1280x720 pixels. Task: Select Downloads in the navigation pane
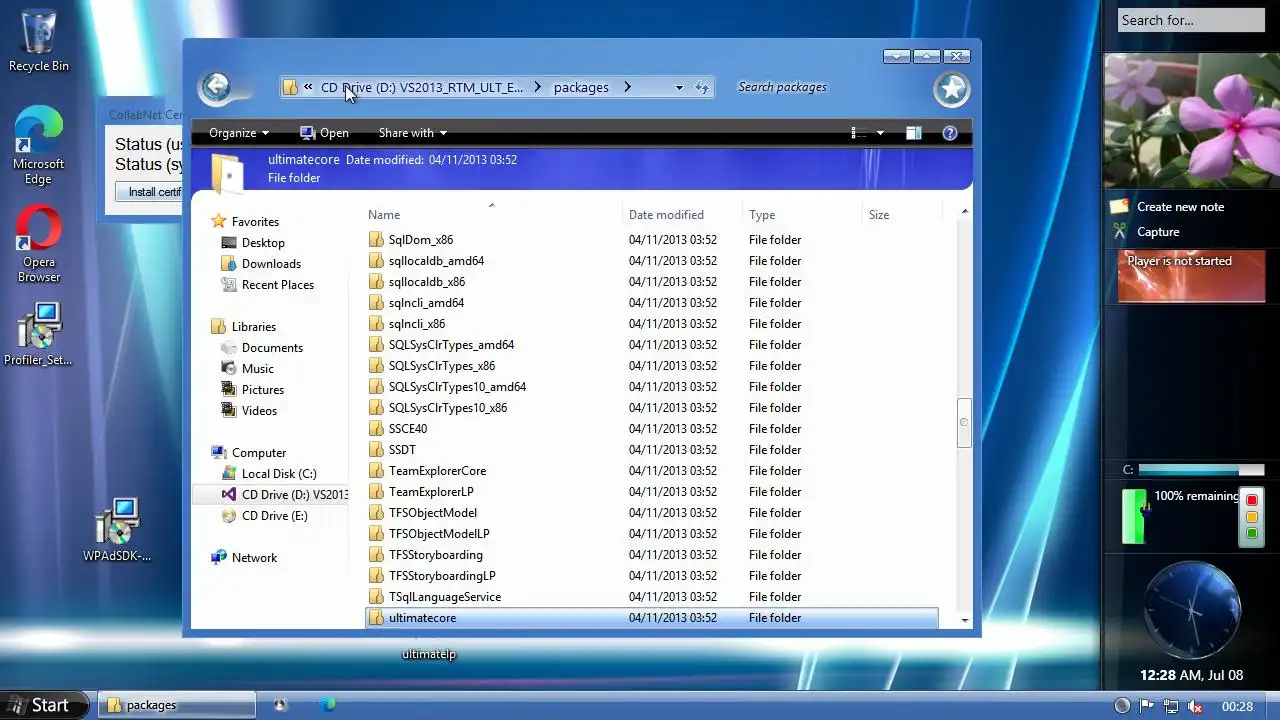coord(270,264)
